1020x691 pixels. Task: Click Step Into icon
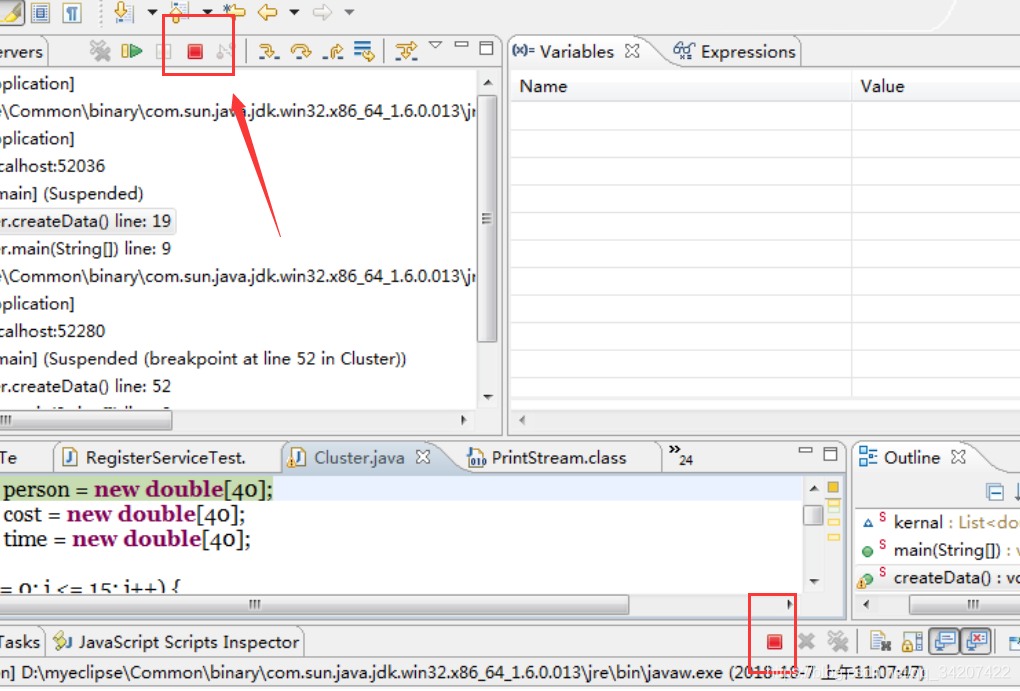(268, 51)
